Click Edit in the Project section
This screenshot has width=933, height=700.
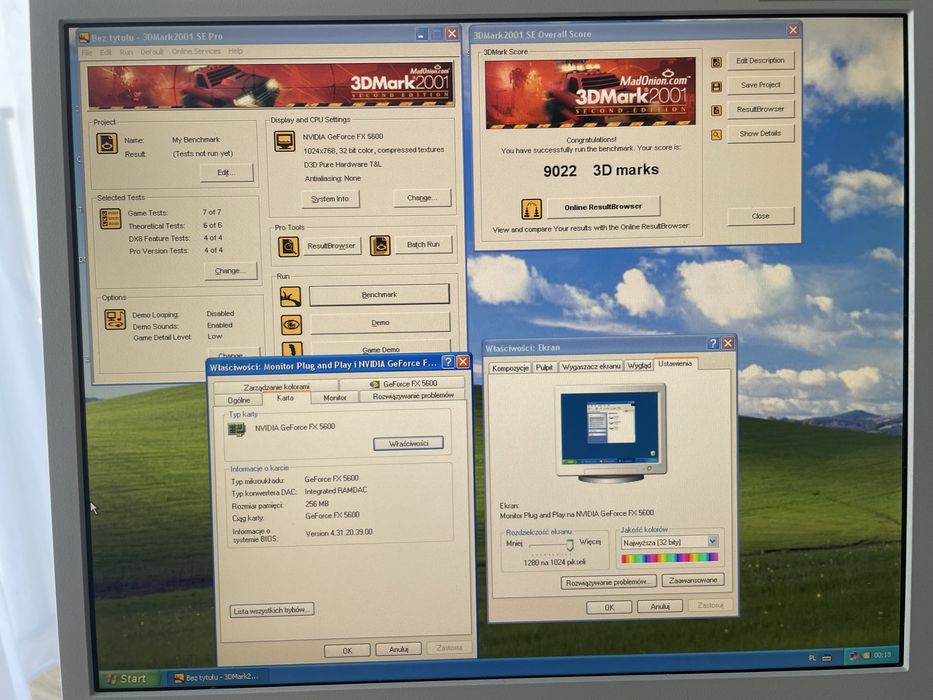click(x=226, y=173)
